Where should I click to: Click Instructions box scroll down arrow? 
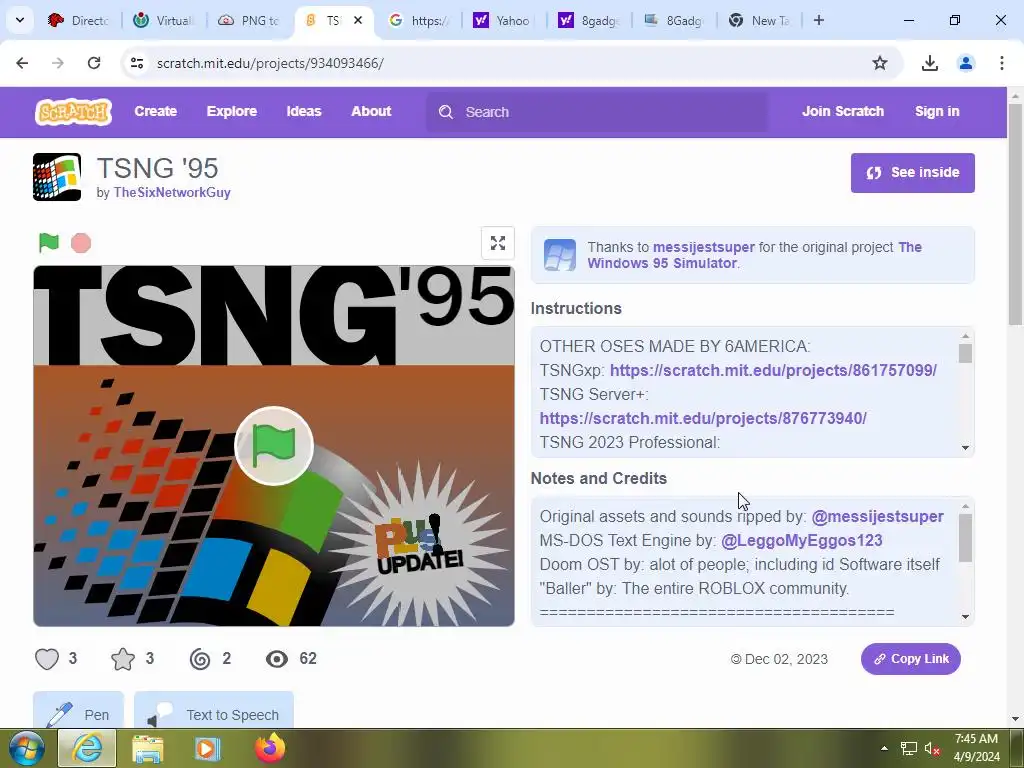965,448
